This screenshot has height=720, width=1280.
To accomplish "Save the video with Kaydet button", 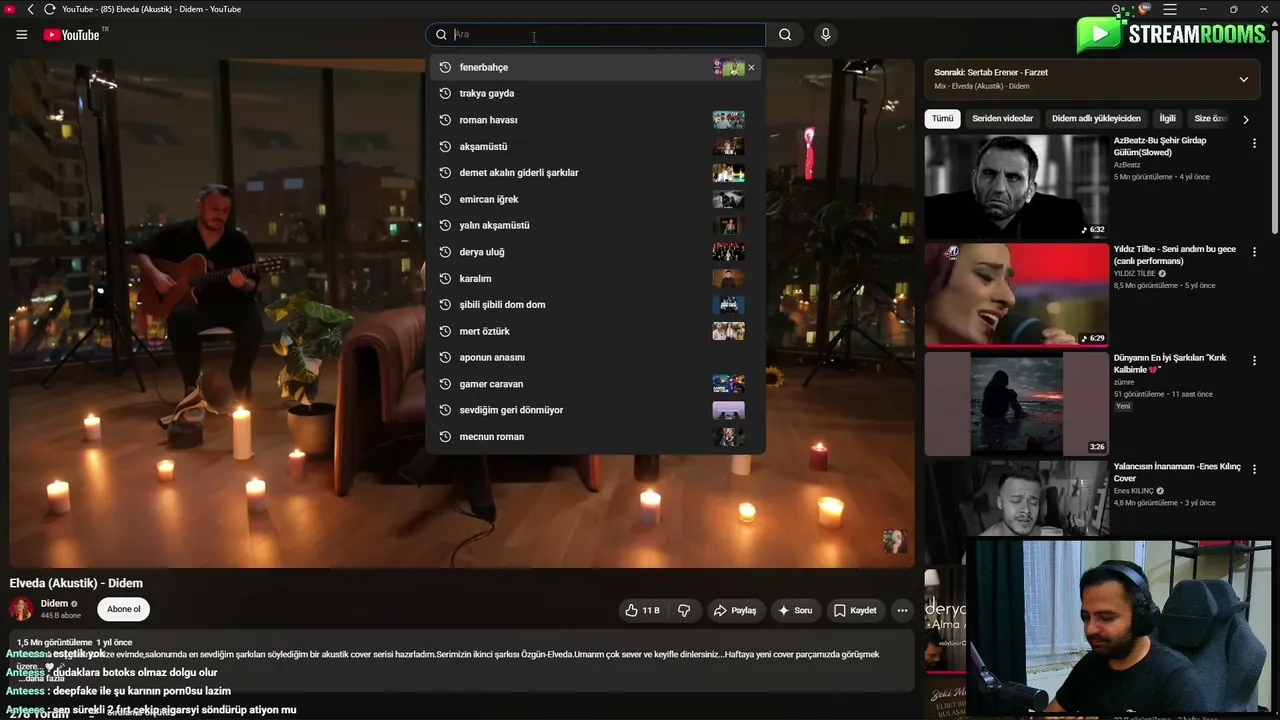I will 855,610.
